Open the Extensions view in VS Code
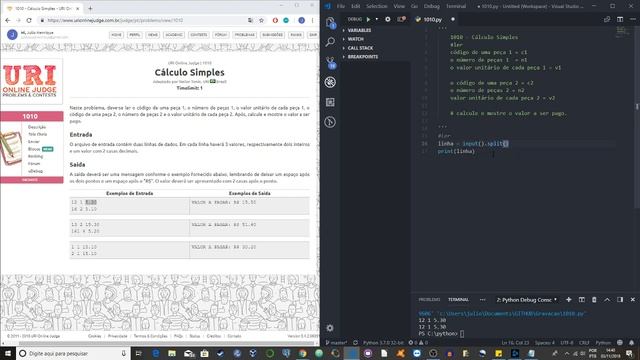Image resolution: width=640 pixels, height=360 pixels. click(330, 102)
